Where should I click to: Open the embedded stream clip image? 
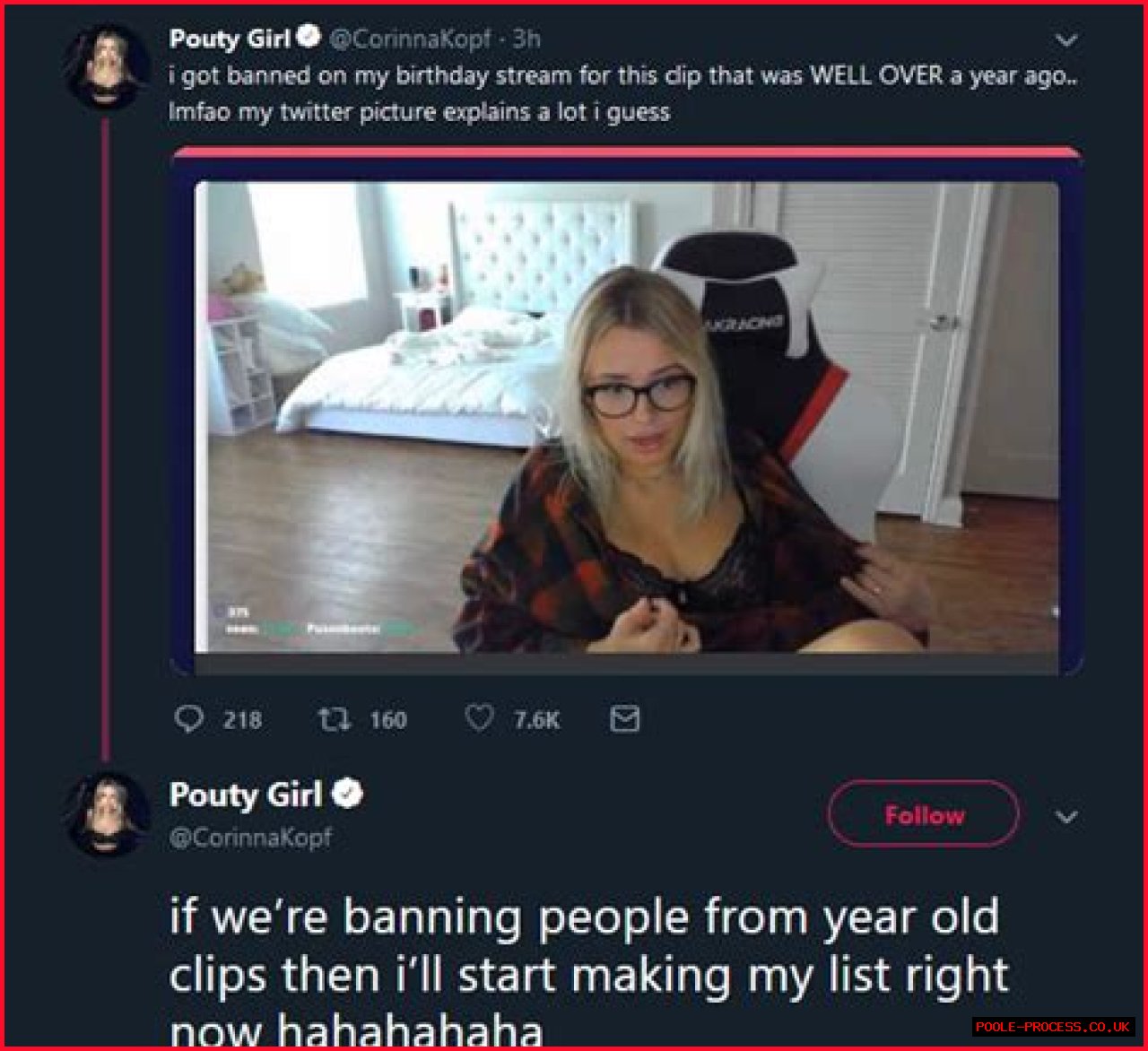click(626, 417)
